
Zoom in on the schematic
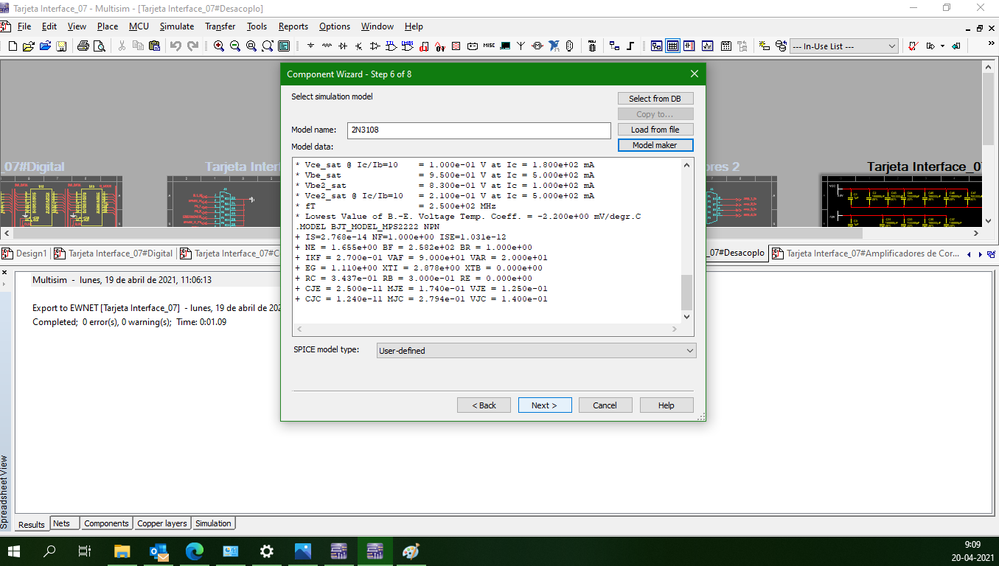click(219, 46)
